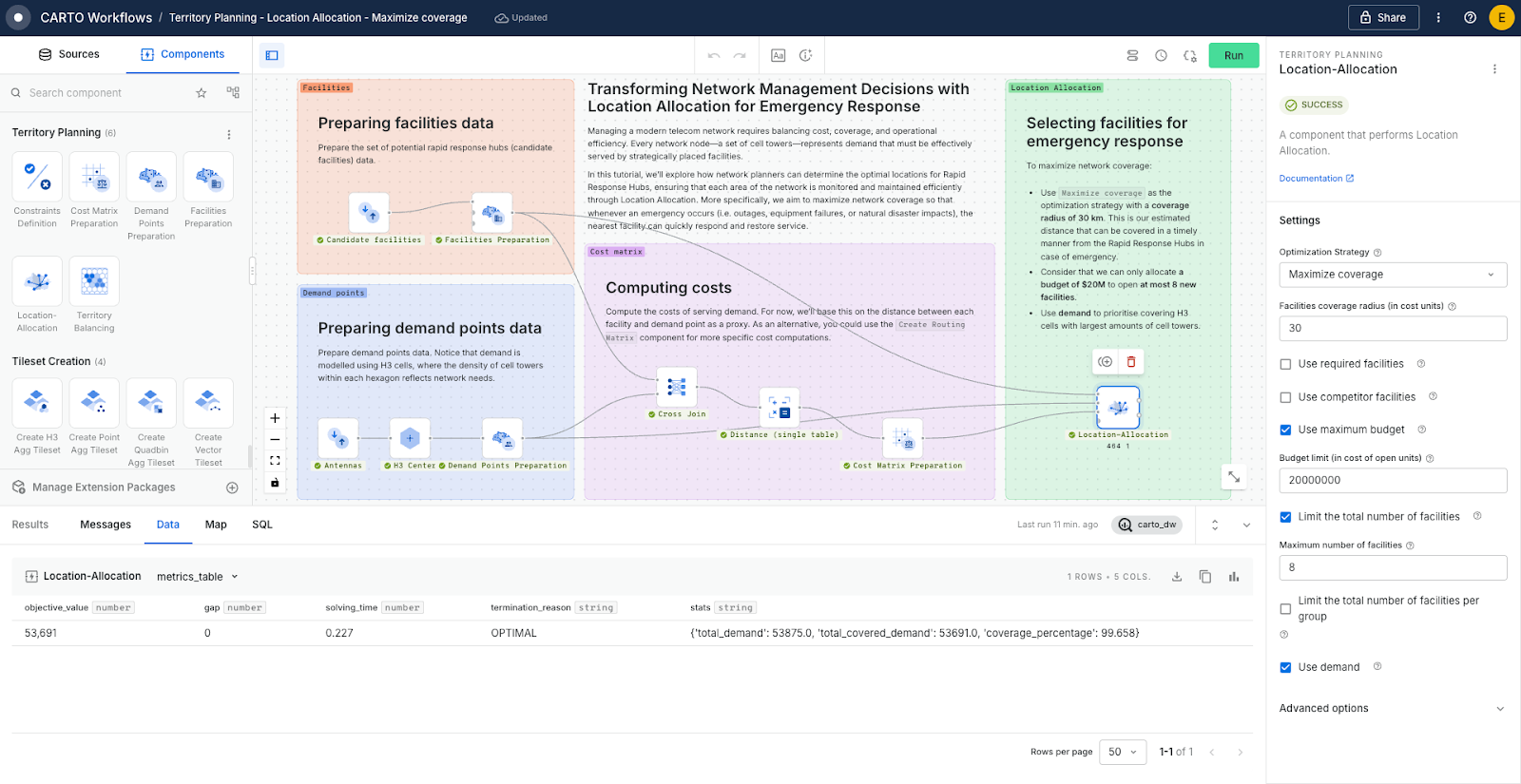Download the metrics table results
Viewport: 1521px width, 784px height.
click(1177, 577)
